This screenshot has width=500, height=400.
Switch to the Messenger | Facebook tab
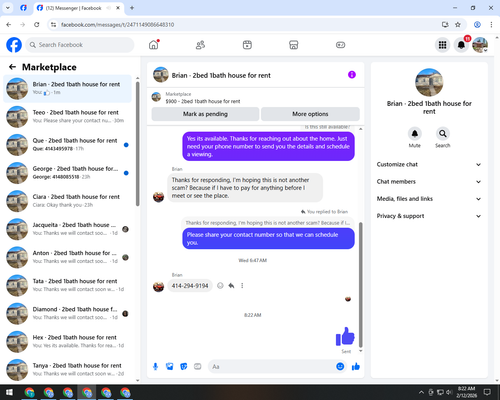coord(79,8)
